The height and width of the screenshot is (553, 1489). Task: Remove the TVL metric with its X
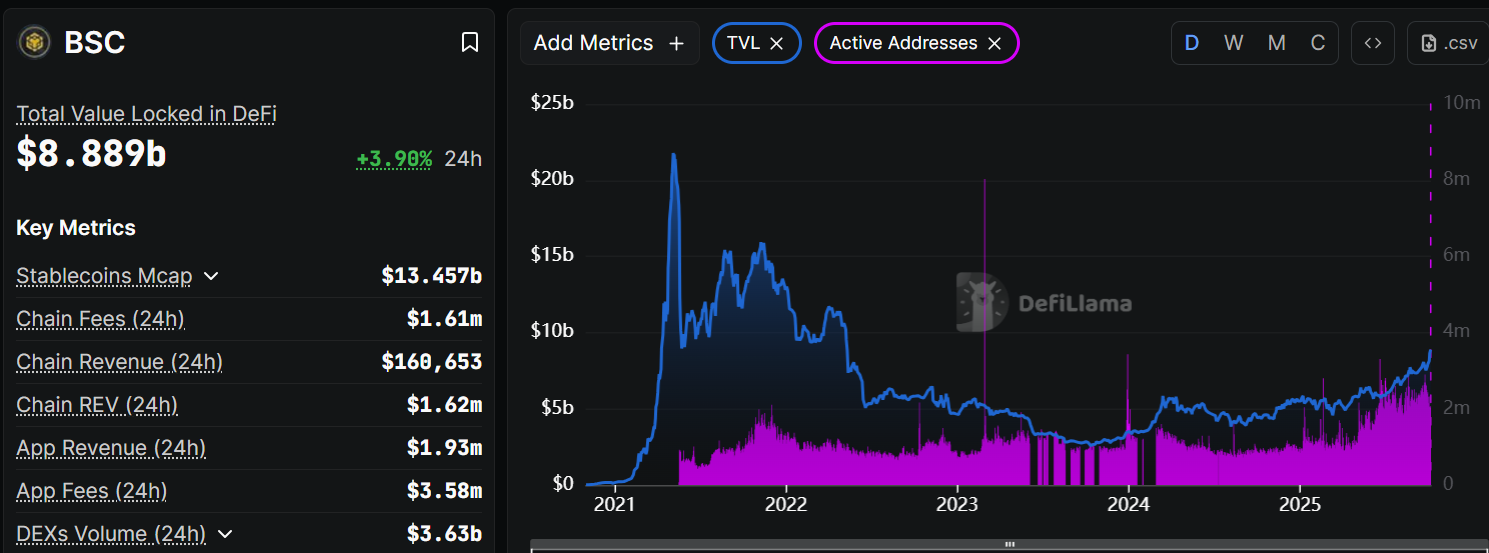coord(776,43)
